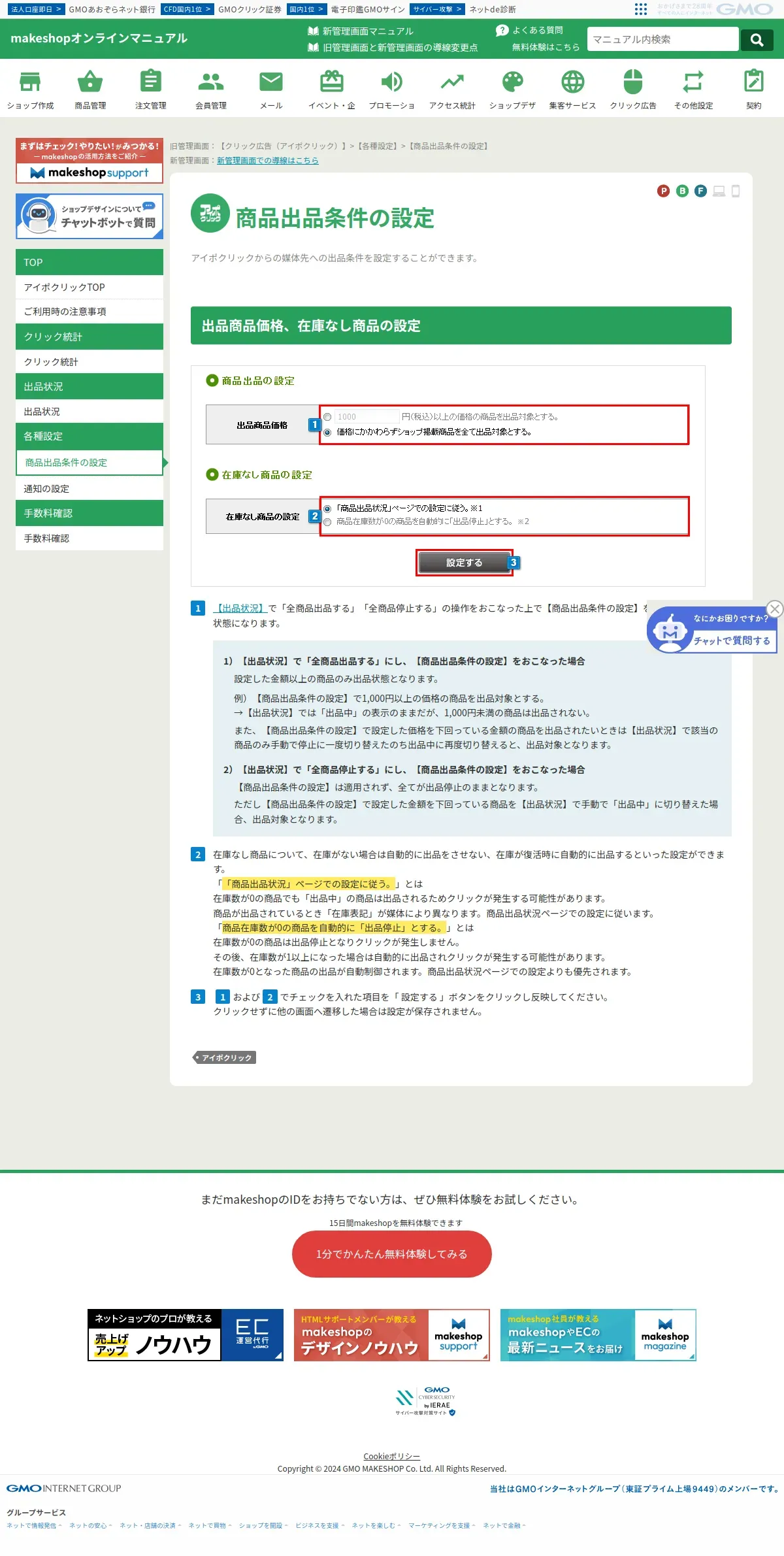784x1556 pixels.
Task: Select 通知の設定 sidebar item
Action: tap(90, 489)
